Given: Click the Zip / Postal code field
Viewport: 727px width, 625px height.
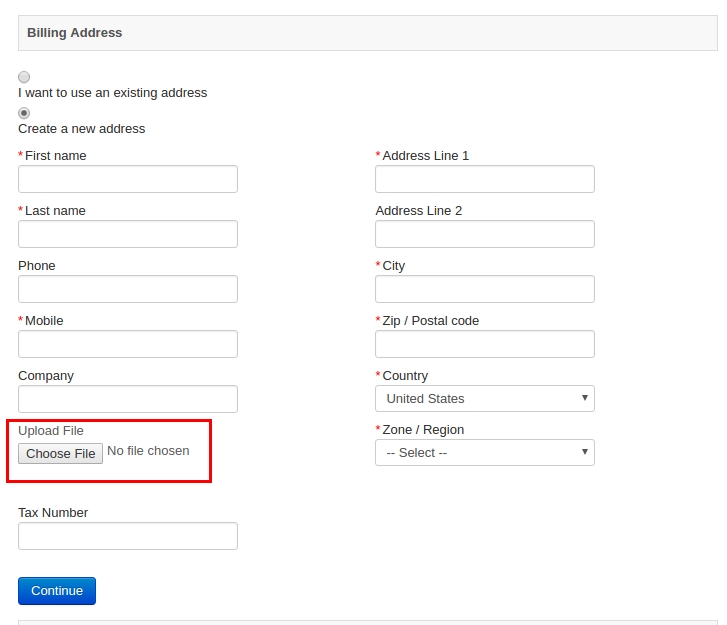Looking at the screenshot, I should (485, 344).
